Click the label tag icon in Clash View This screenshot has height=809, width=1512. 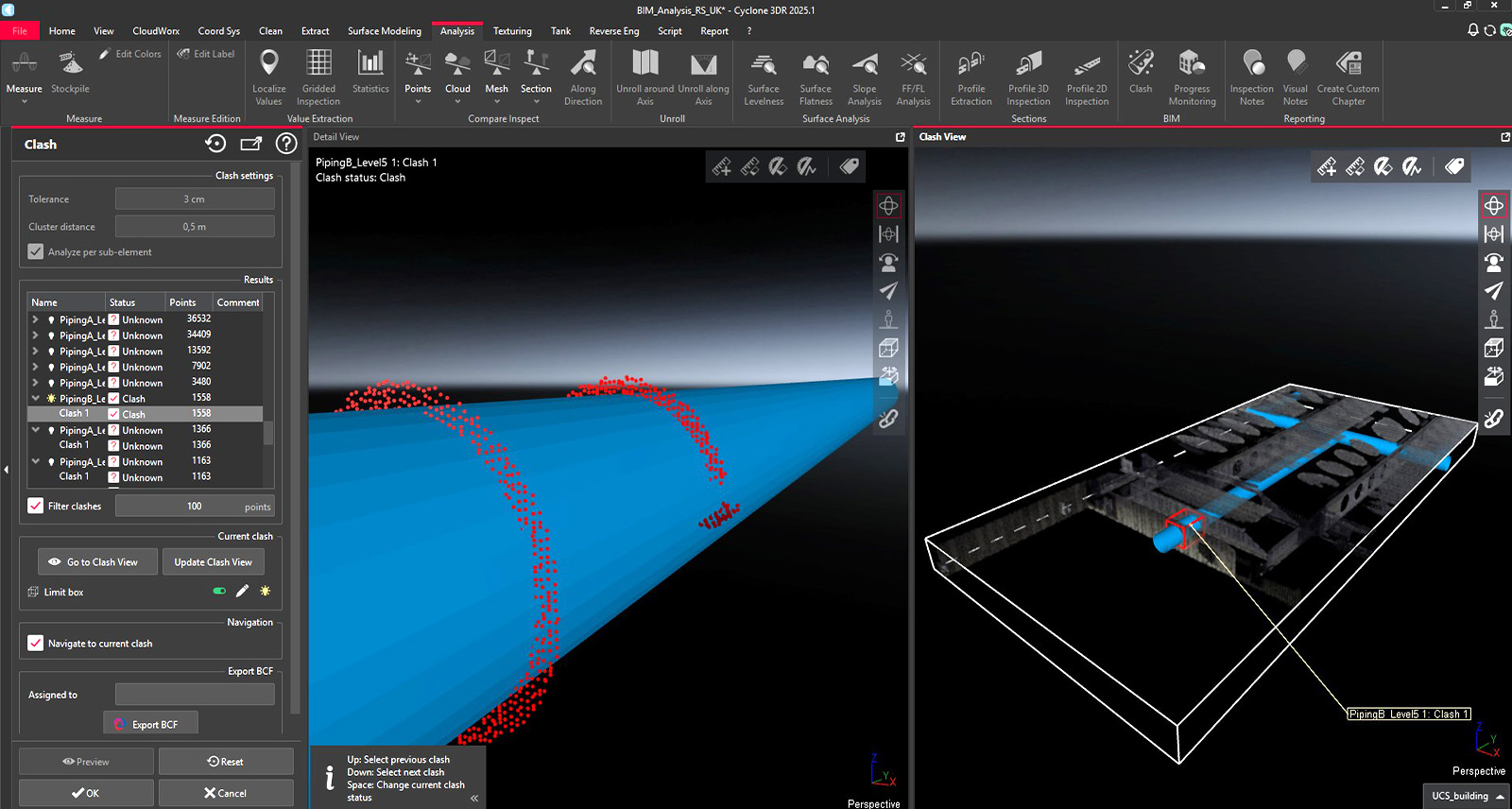click(1454, 167)
